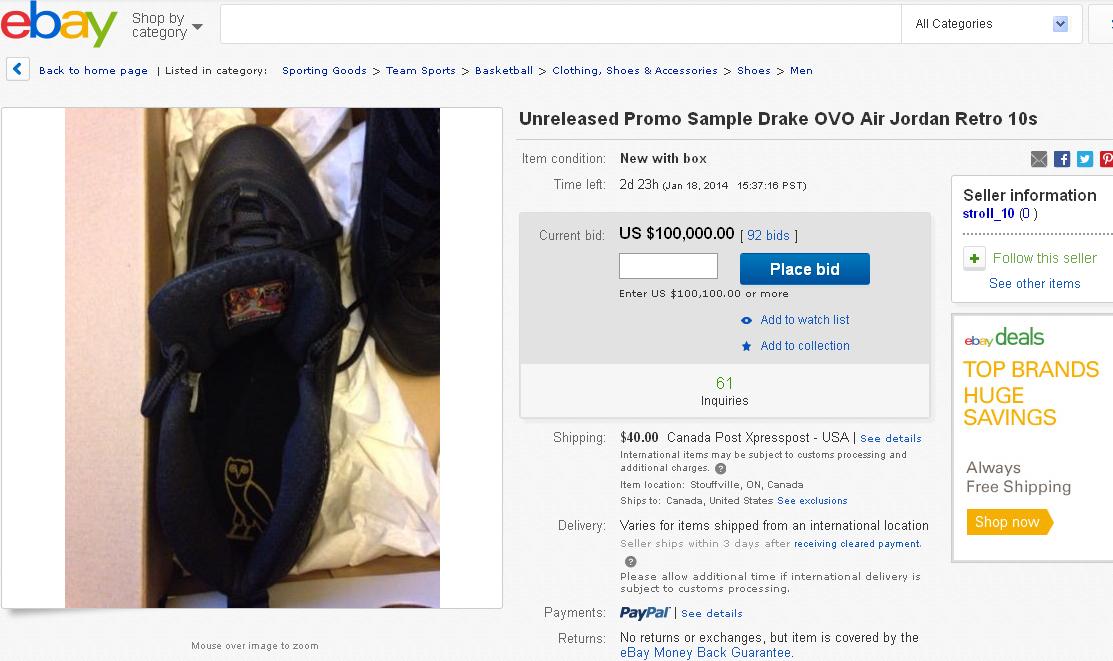Click the green plus Follow seller icon

tap(975, 258)
